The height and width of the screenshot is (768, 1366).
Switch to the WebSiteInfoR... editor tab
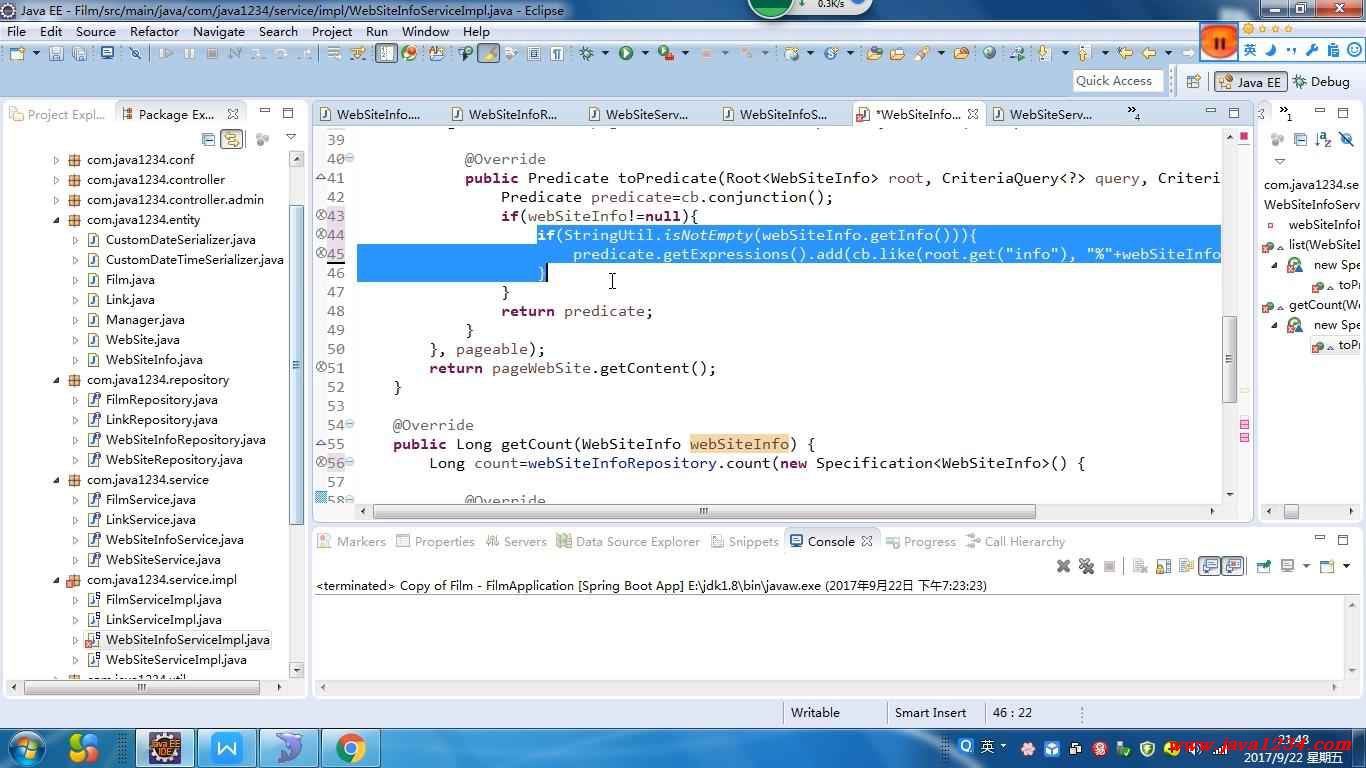(505, 114)
